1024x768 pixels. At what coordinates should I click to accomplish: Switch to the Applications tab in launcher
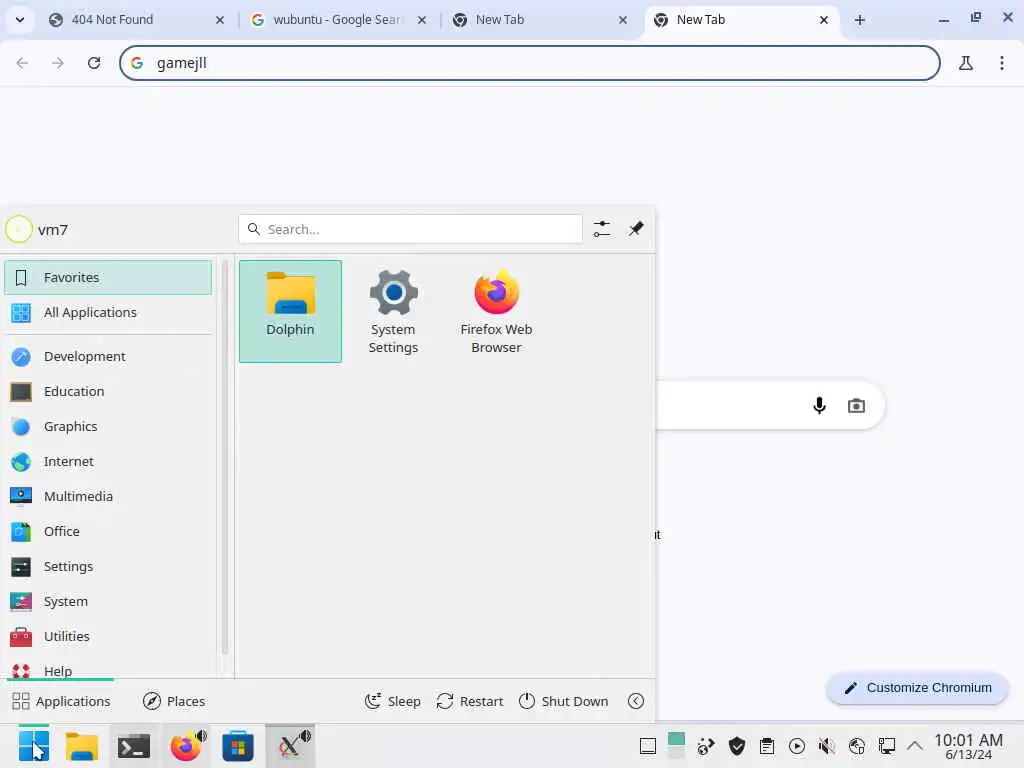click(x=61, y=701)
